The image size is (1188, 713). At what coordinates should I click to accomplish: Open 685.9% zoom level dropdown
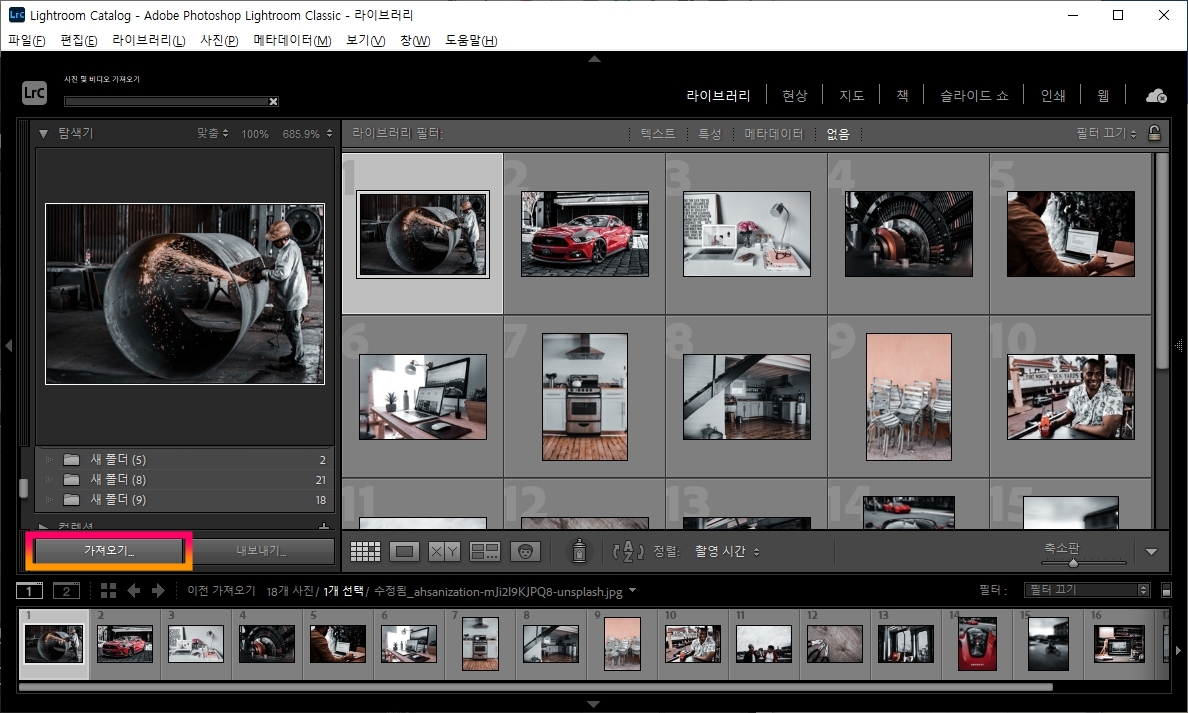[308, 134]
